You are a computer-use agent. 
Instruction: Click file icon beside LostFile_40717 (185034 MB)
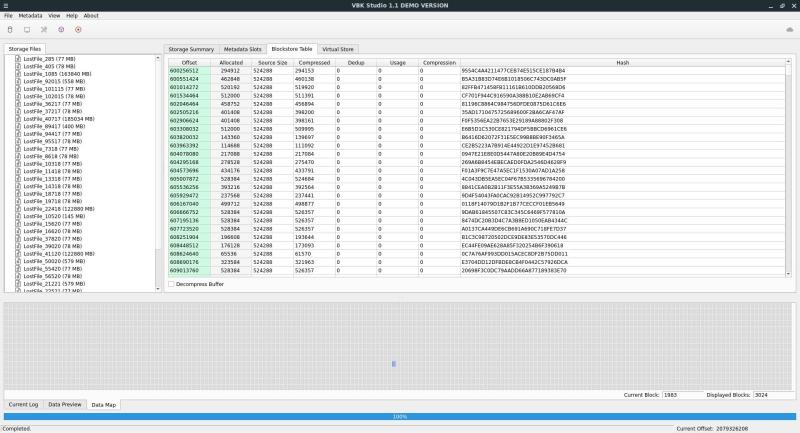click(18, 119)
